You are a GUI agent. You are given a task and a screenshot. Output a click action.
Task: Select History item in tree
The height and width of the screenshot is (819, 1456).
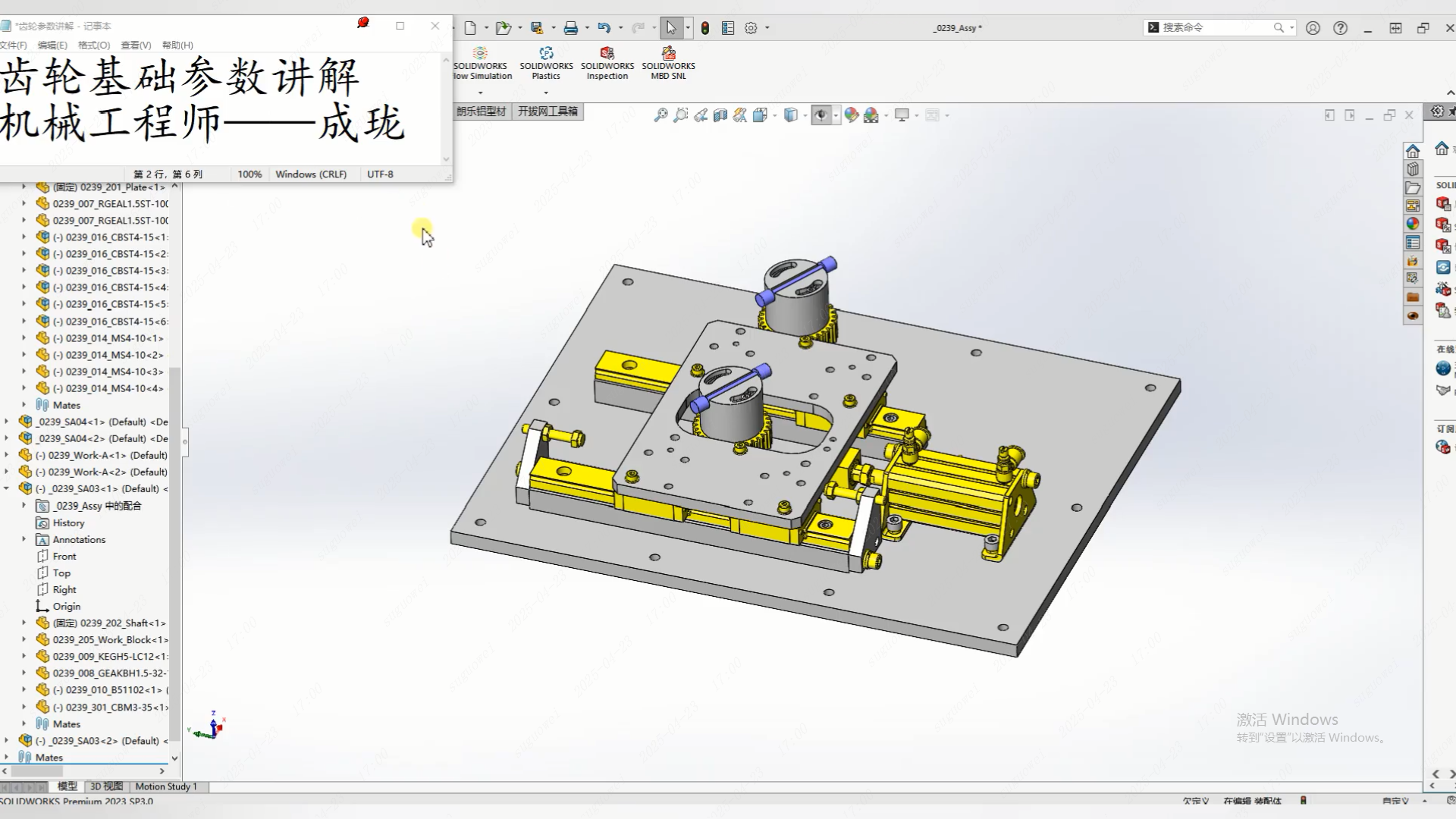(68, 522)
